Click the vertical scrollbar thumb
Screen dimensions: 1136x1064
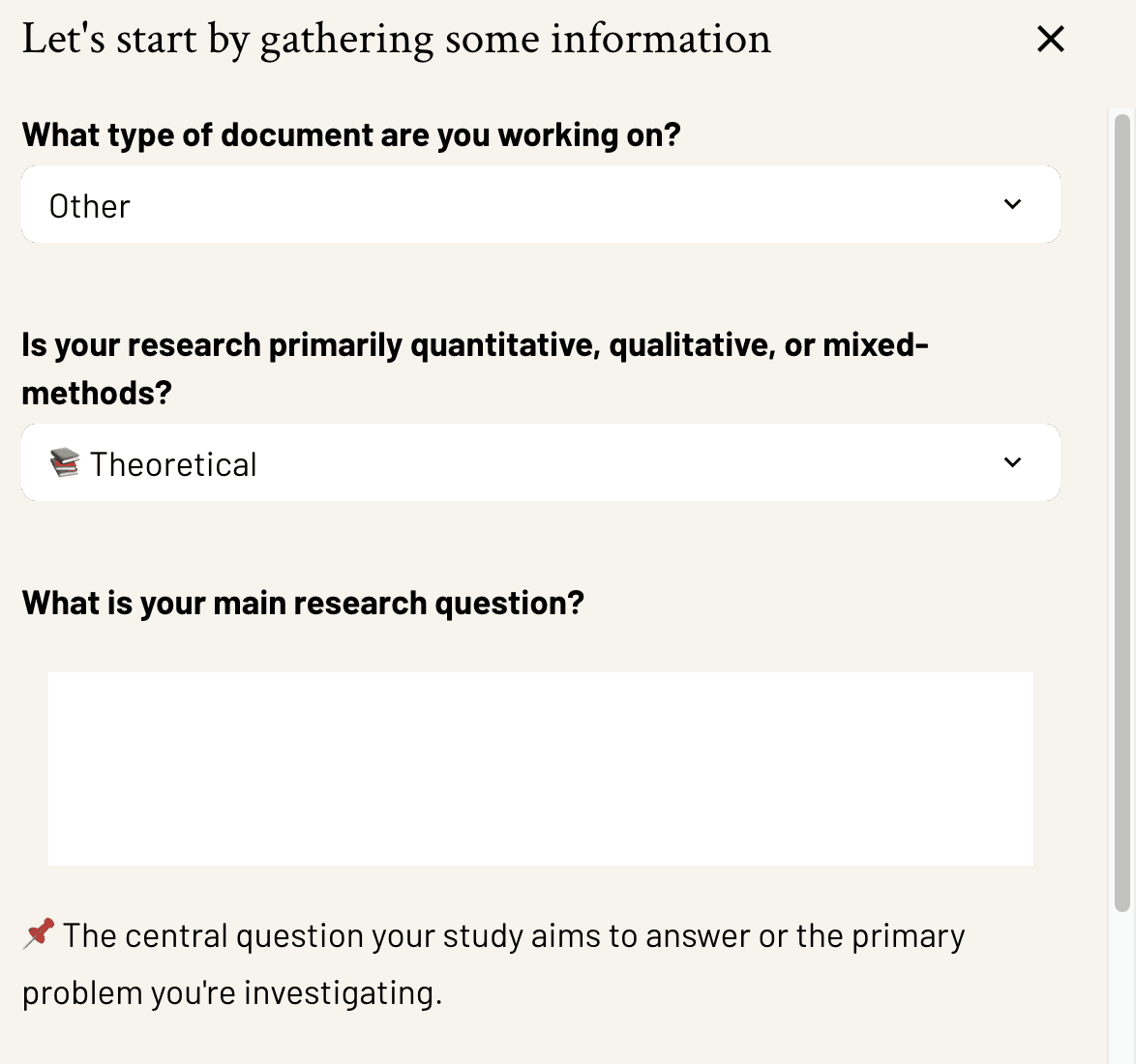[x=1121, y=513]
